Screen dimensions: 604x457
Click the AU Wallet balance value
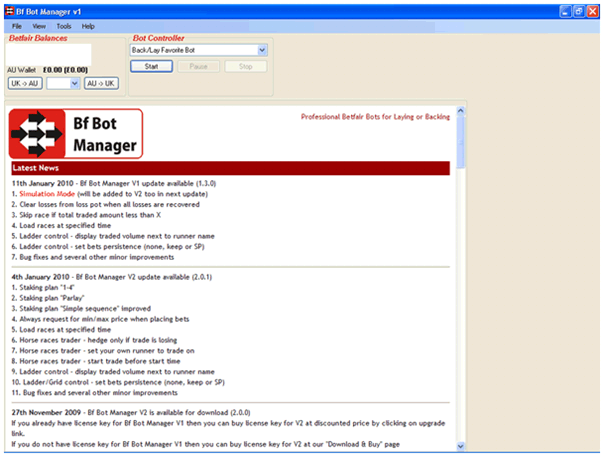65,70
